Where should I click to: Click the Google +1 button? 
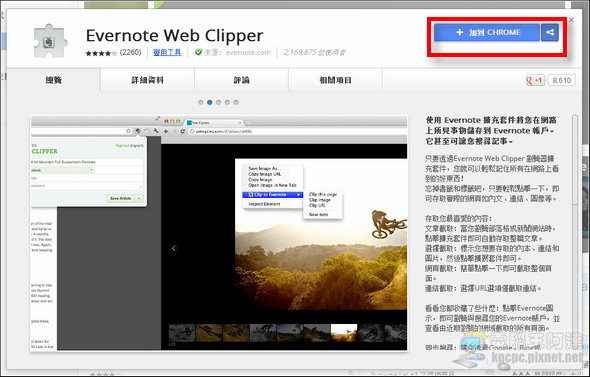(x=535, y=80)
